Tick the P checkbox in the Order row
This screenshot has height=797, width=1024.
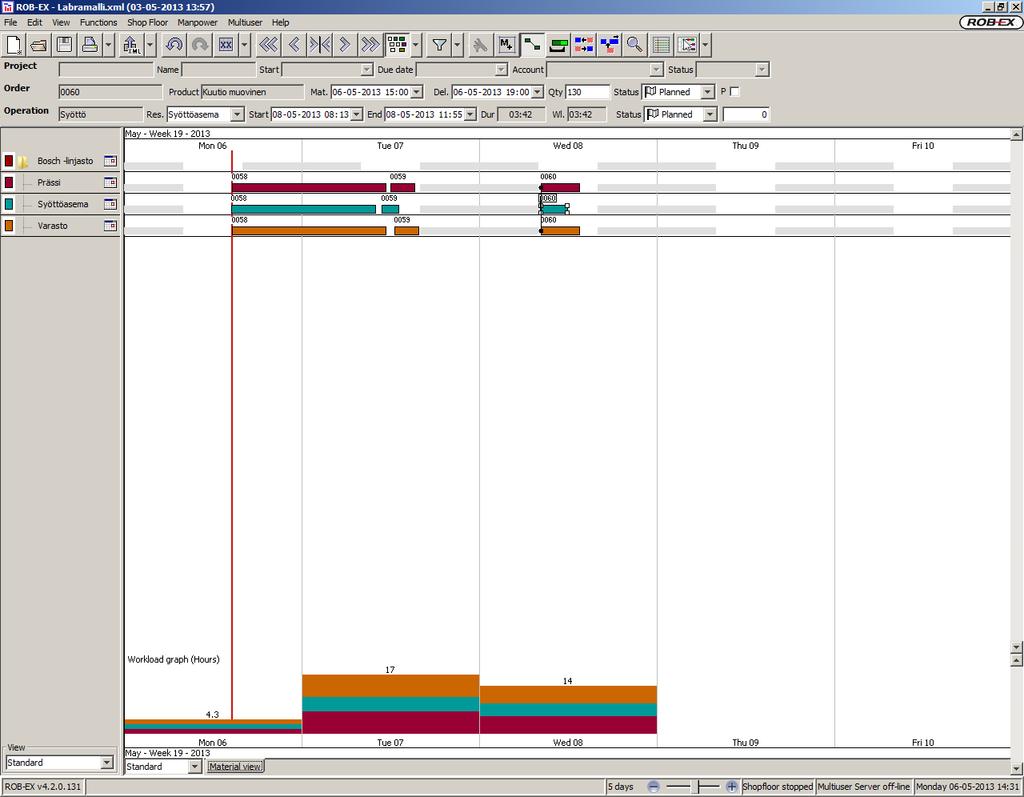(735, 91)
